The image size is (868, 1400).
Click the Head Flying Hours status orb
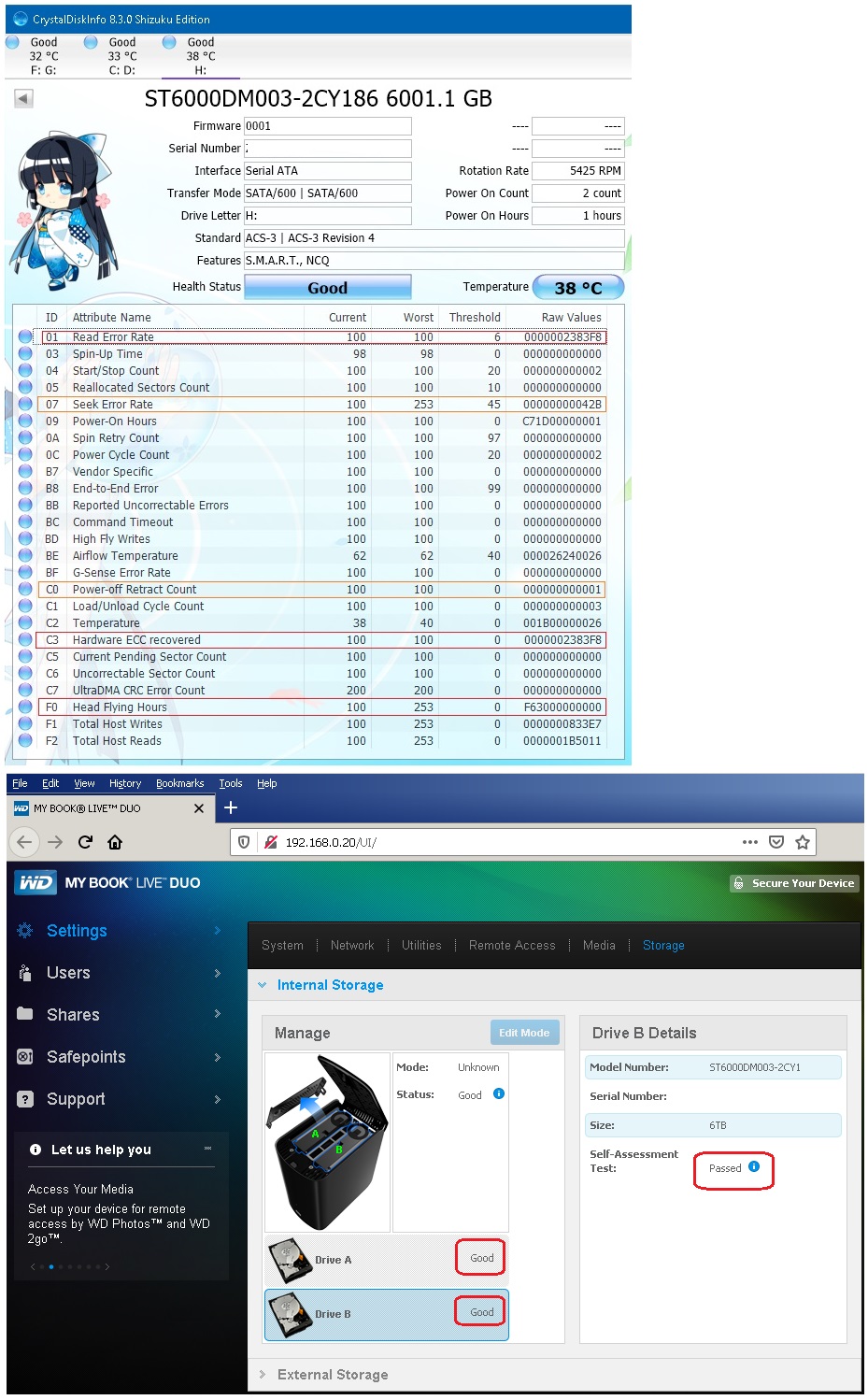(25, 707)
